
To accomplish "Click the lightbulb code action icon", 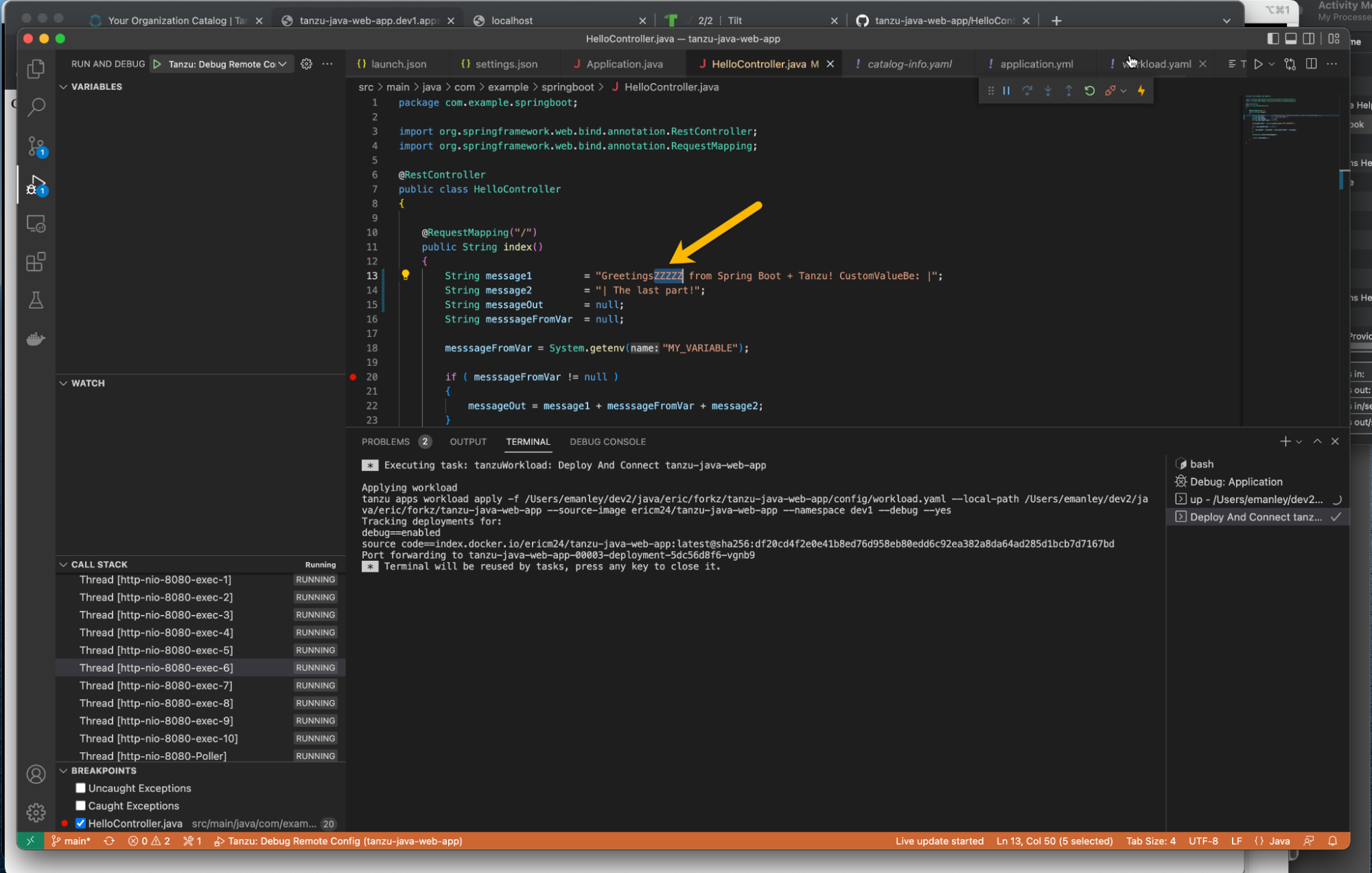I will pos(406,275).
